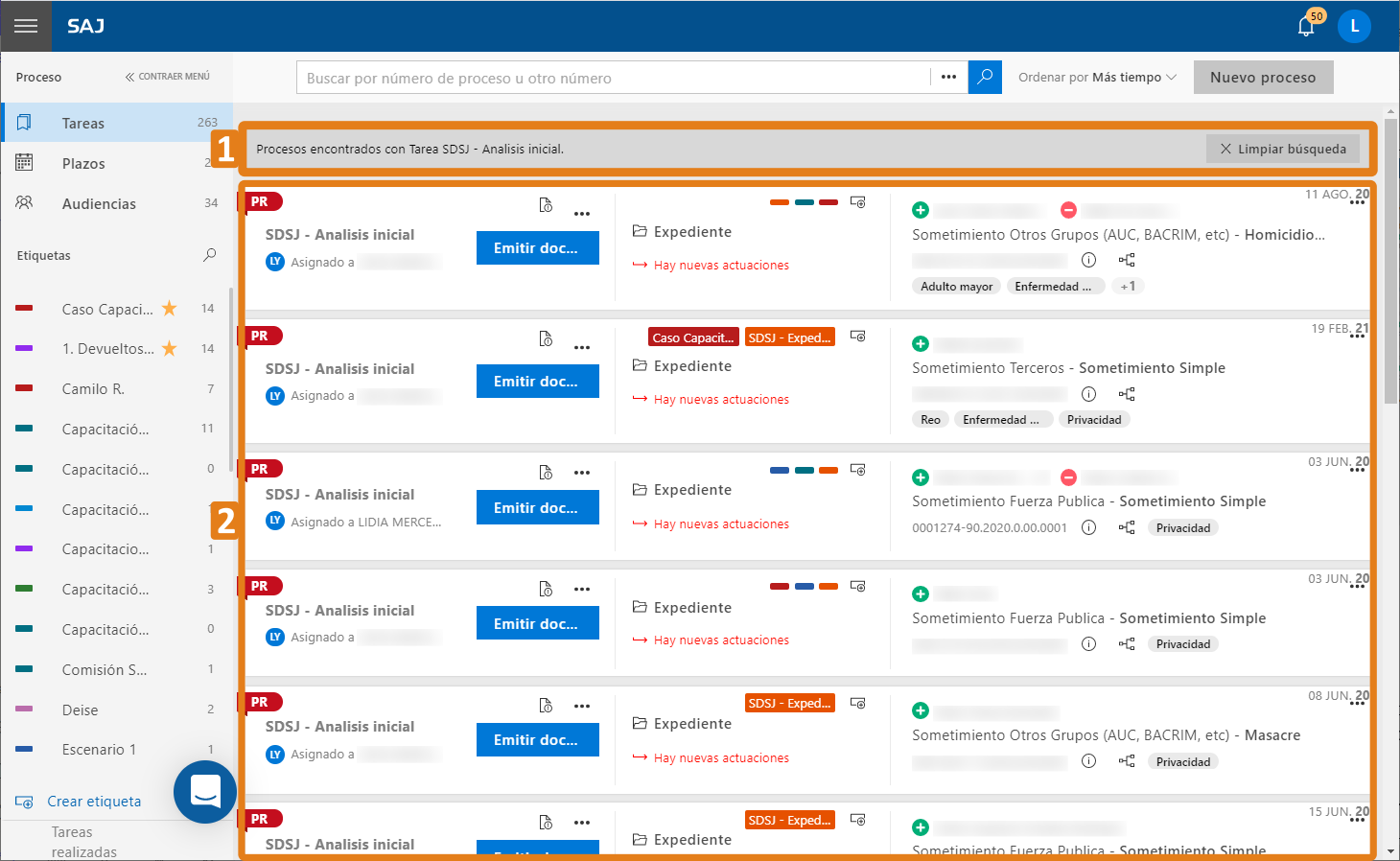Click Adulto mayor chip
The image size is (1400, 861).
tap(957, 286)
